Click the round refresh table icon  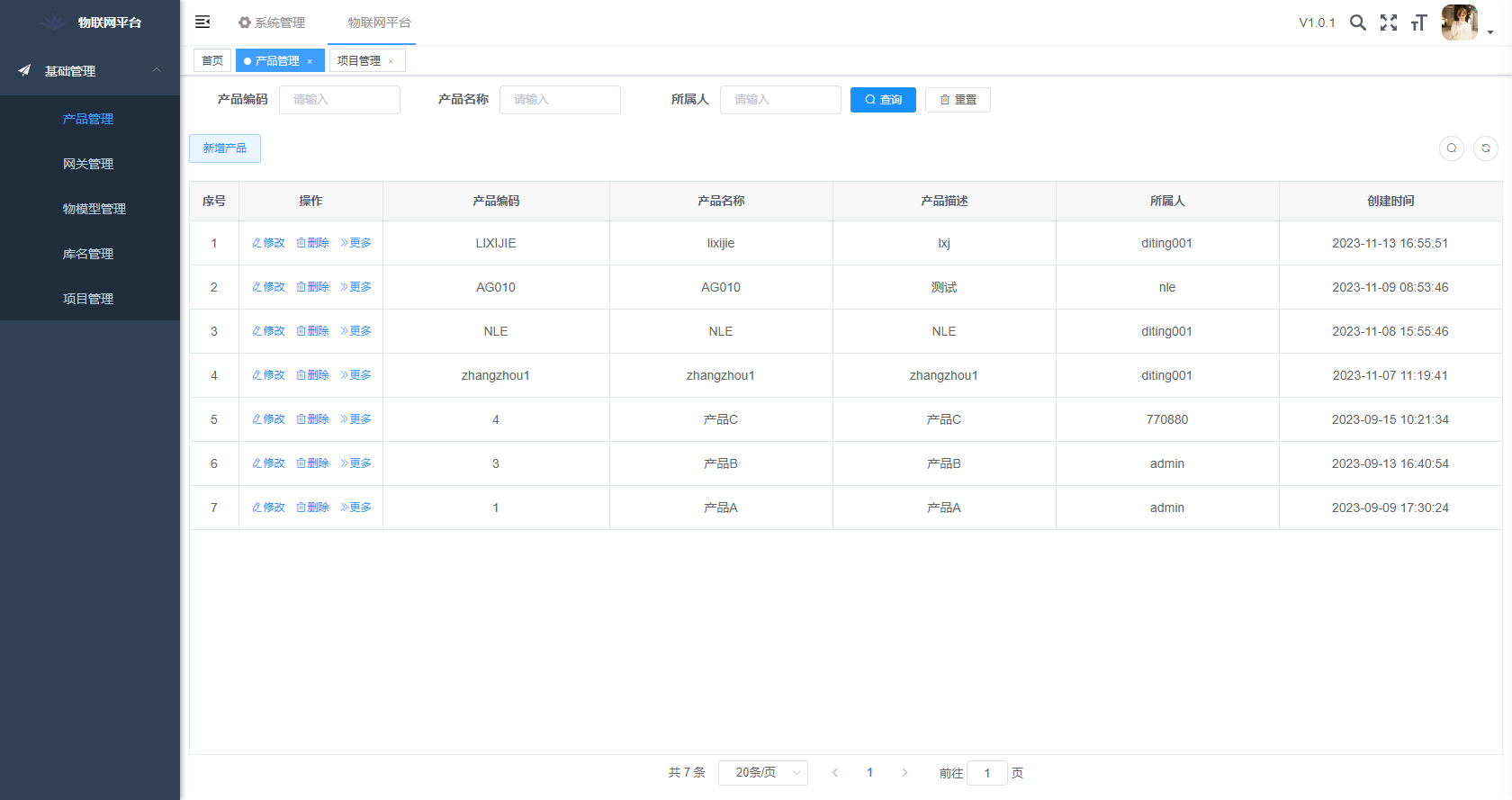pyautogui.click(x=1485, y=148)
